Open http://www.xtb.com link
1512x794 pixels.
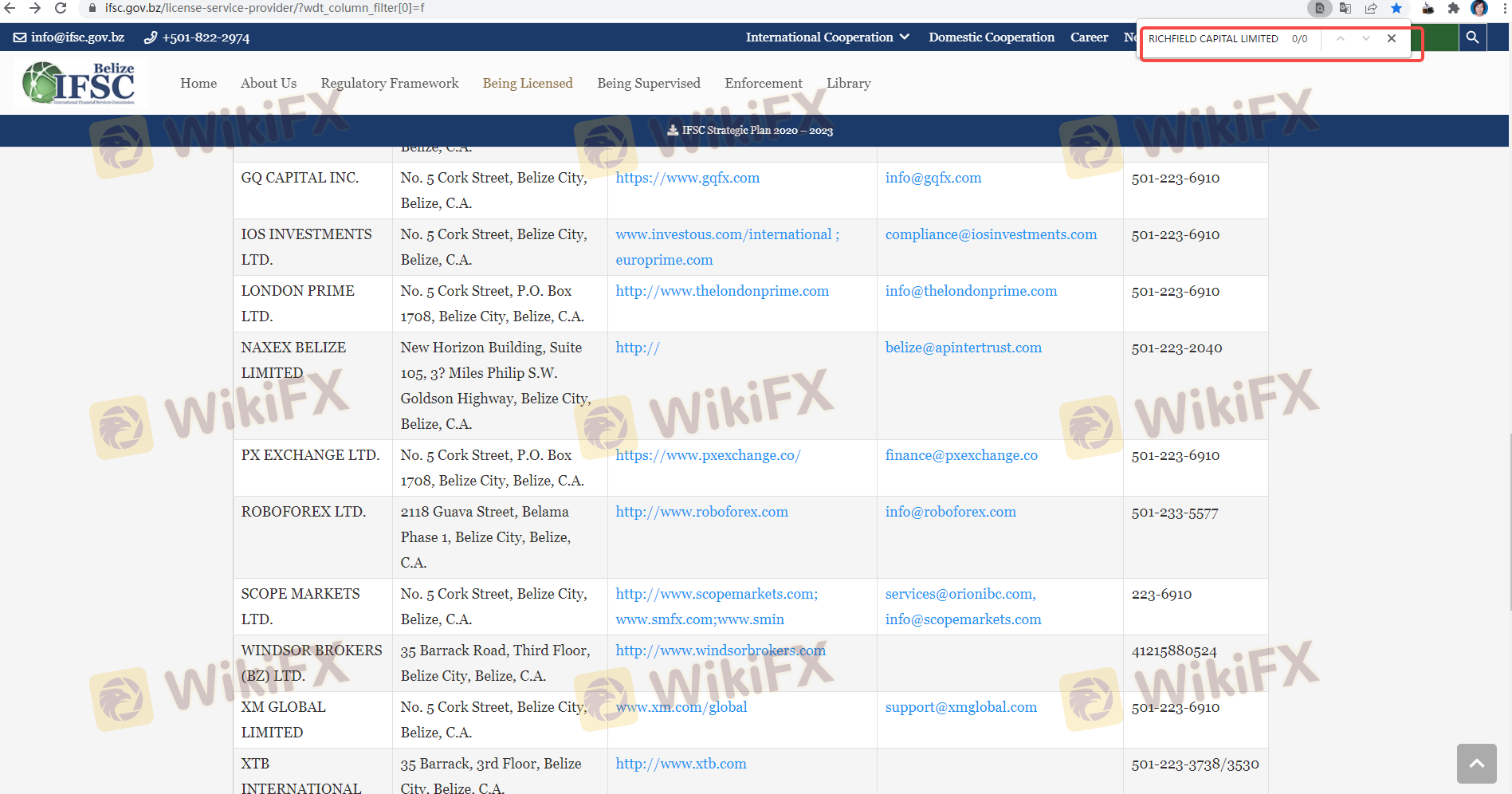(681, 764)
